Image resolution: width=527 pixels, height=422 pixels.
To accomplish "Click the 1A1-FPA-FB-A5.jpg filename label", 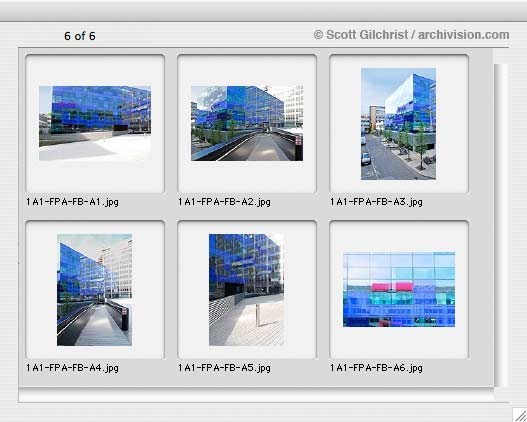I will (x=224, y=368).
